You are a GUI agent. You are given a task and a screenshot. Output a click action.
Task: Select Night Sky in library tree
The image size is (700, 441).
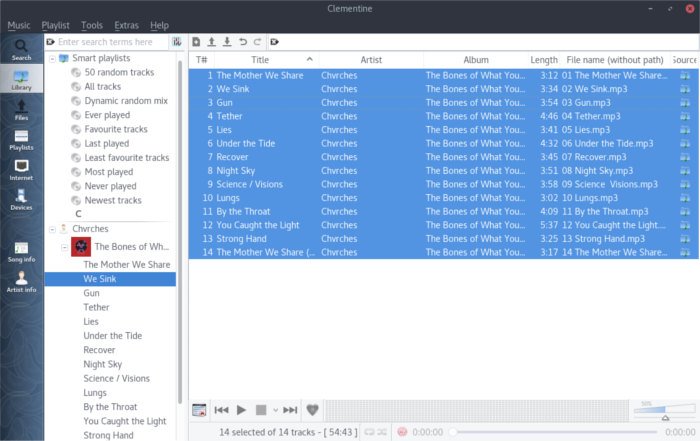pyautogui.click(x=103, y=364)
